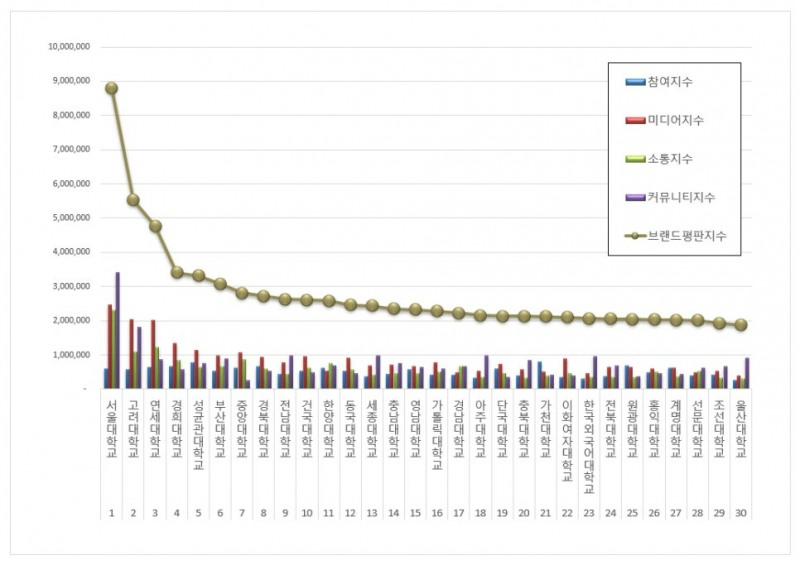Click the purple 커뮤니티지수 legend swatch

pyautogui.click(x=635, y=198)
